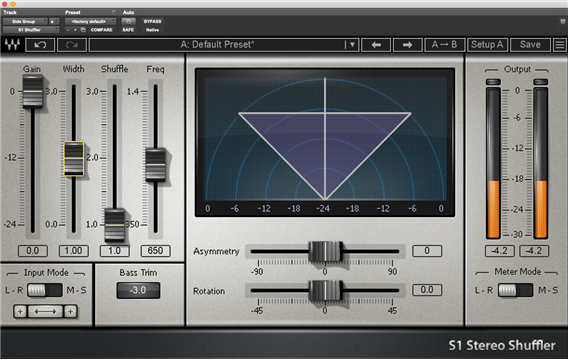Click the Bass Trim value -3.0

(138, 290)
